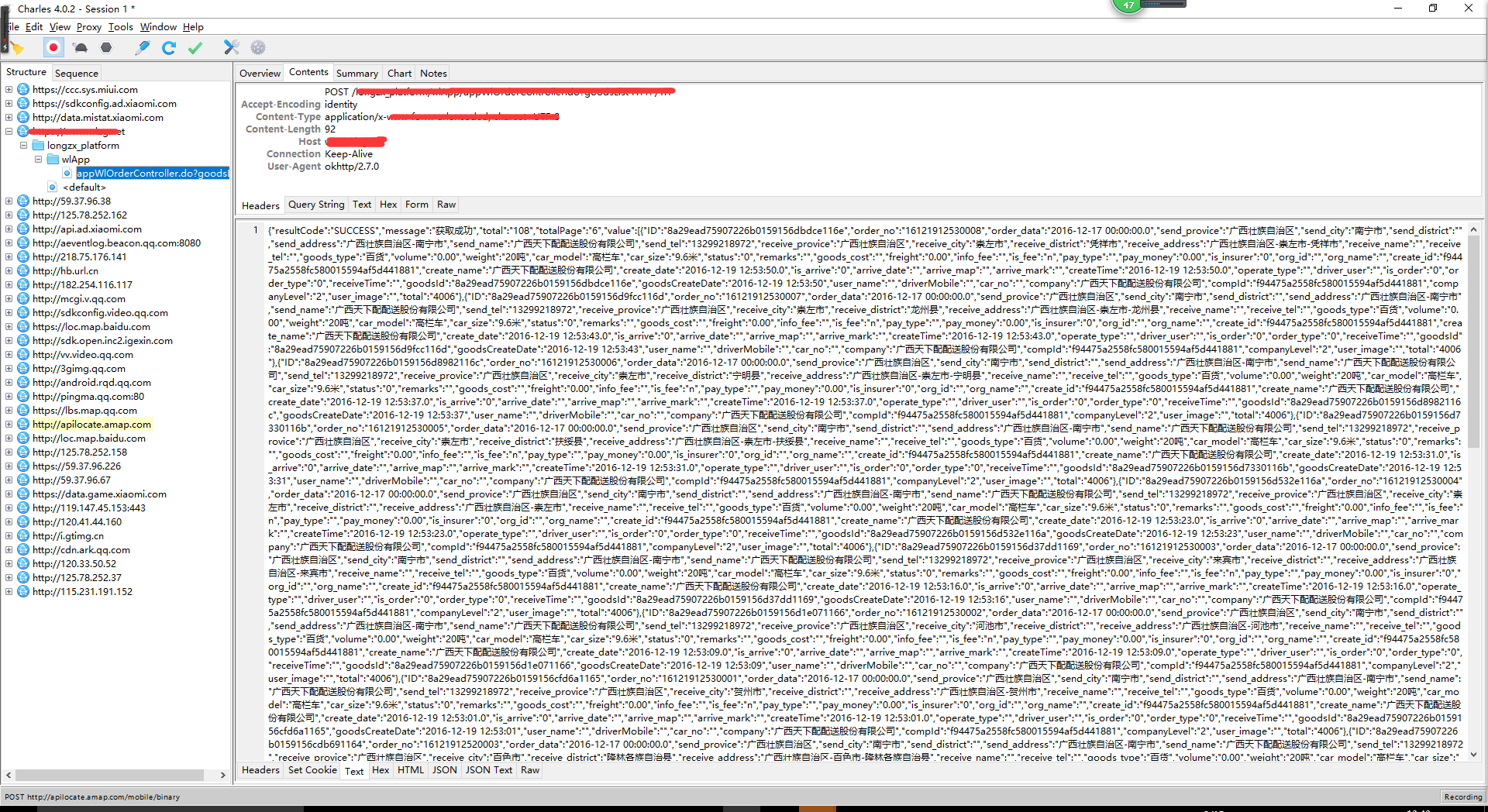Toggle the red Record button
Image resolution: width=1488 pixels, height=812 pixels.
[x=53, y=48]
